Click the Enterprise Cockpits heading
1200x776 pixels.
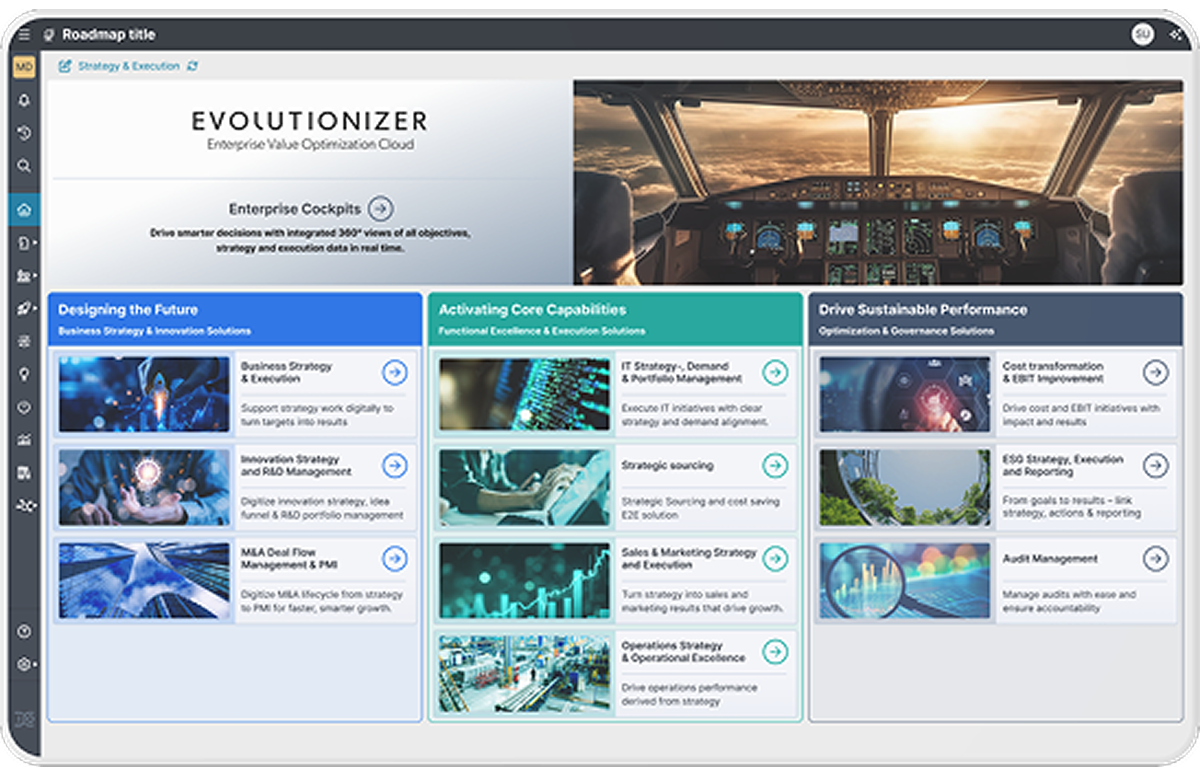click(294, 209)
